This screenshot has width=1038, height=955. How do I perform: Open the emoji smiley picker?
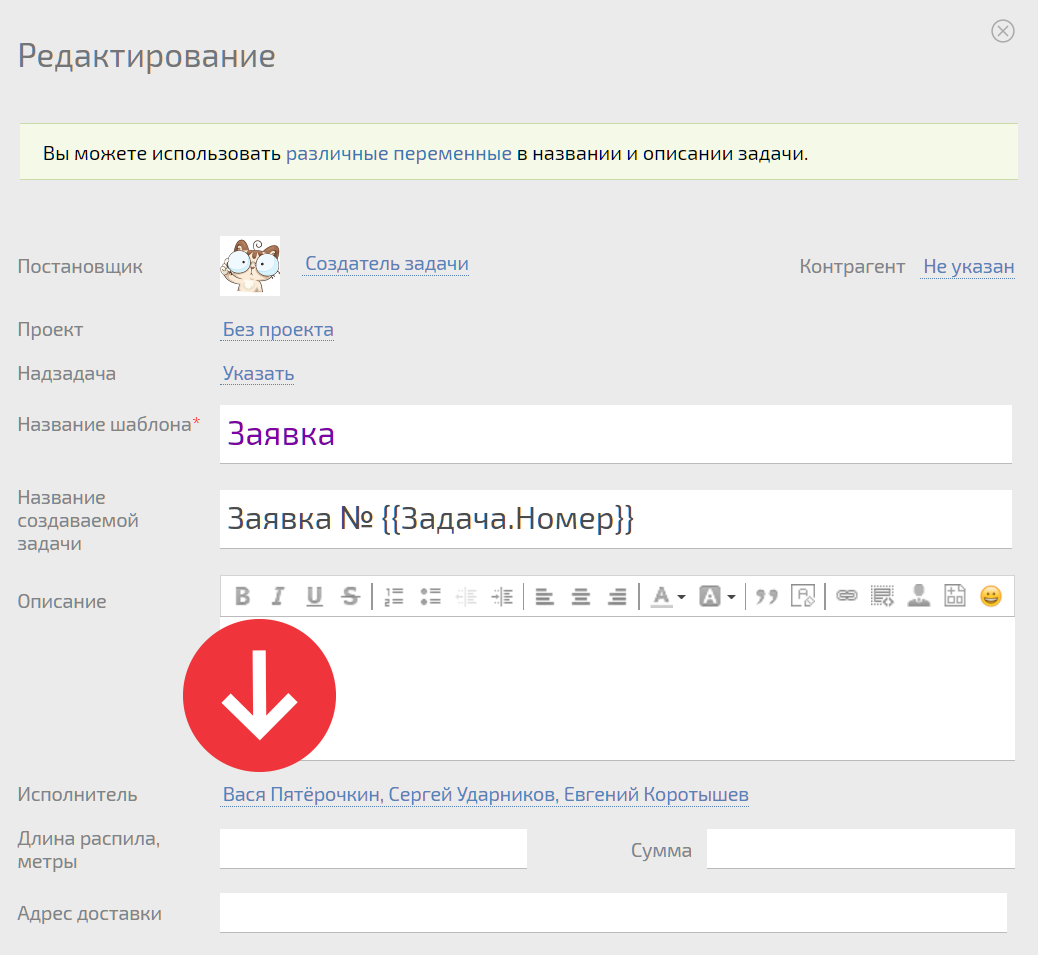[x=991, y=596]
